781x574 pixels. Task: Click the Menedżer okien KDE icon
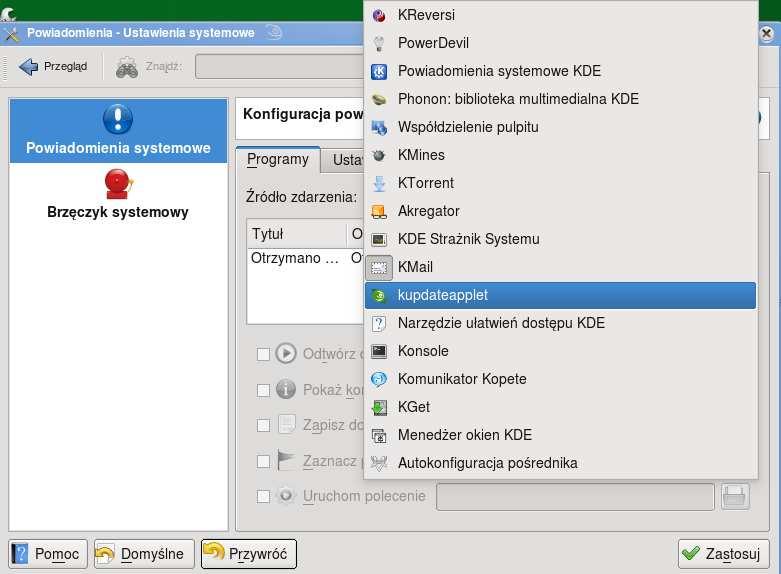click(x=379, y=435)
